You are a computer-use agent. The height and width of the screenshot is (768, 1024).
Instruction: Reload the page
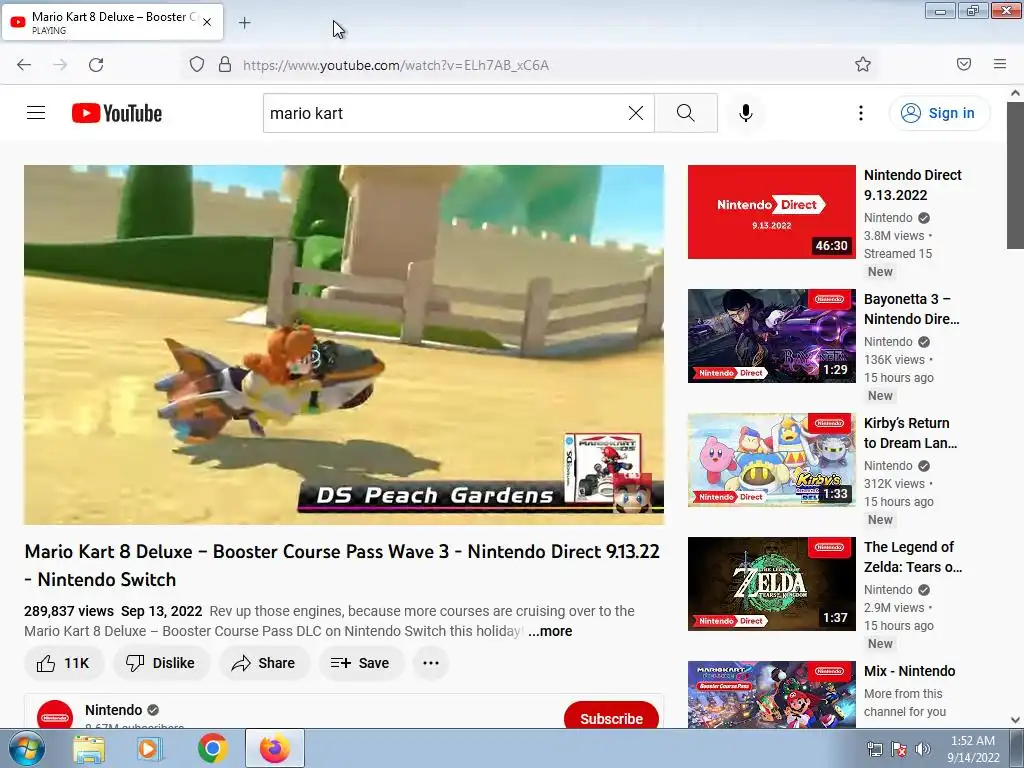coord(96,65)
